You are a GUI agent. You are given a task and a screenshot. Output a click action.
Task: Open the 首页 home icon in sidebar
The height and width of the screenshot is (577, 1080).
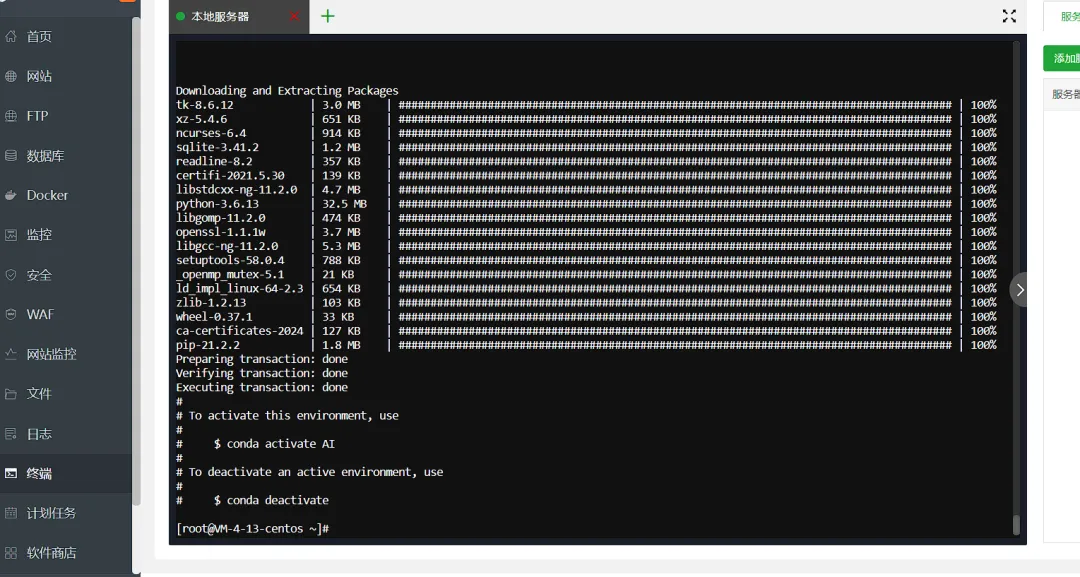11,36
